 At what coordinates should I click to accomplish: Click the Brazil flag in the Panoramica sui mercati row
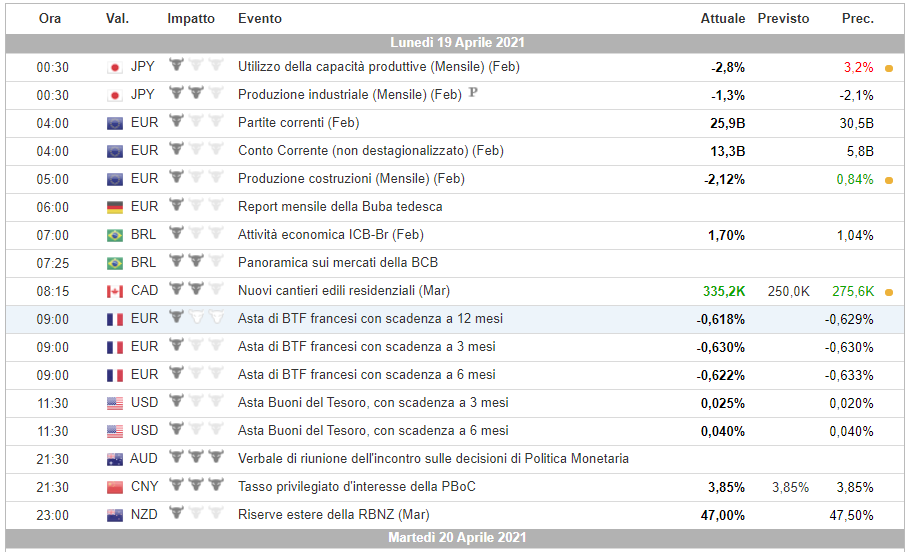pyautogui.click(x=114, y=263)
